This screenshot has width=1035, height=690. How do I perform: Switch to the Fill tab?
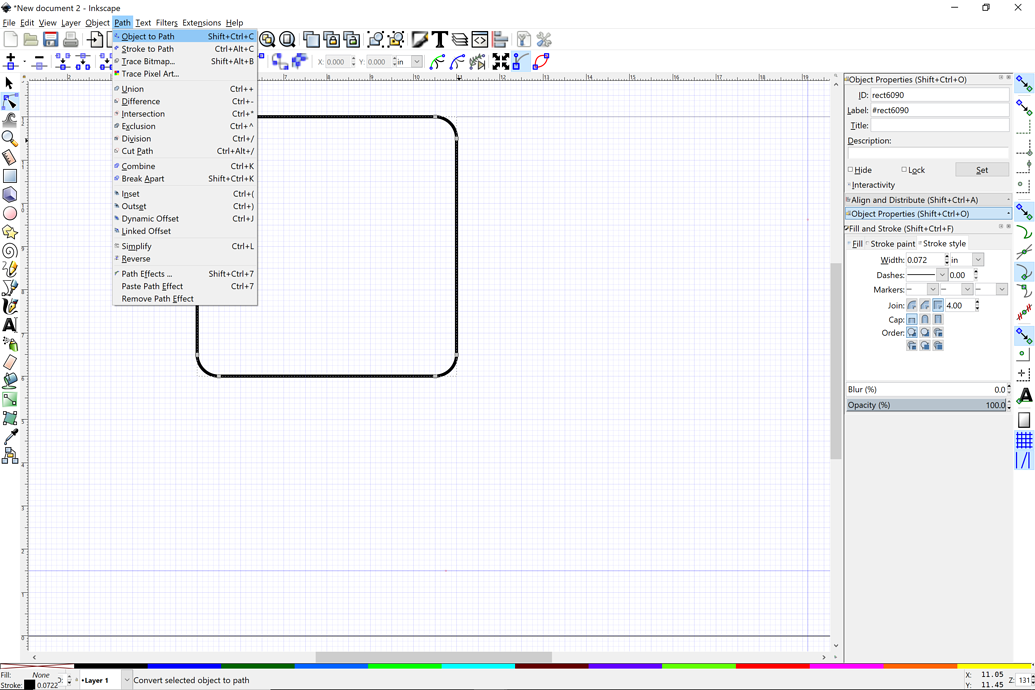coord(857,244)
